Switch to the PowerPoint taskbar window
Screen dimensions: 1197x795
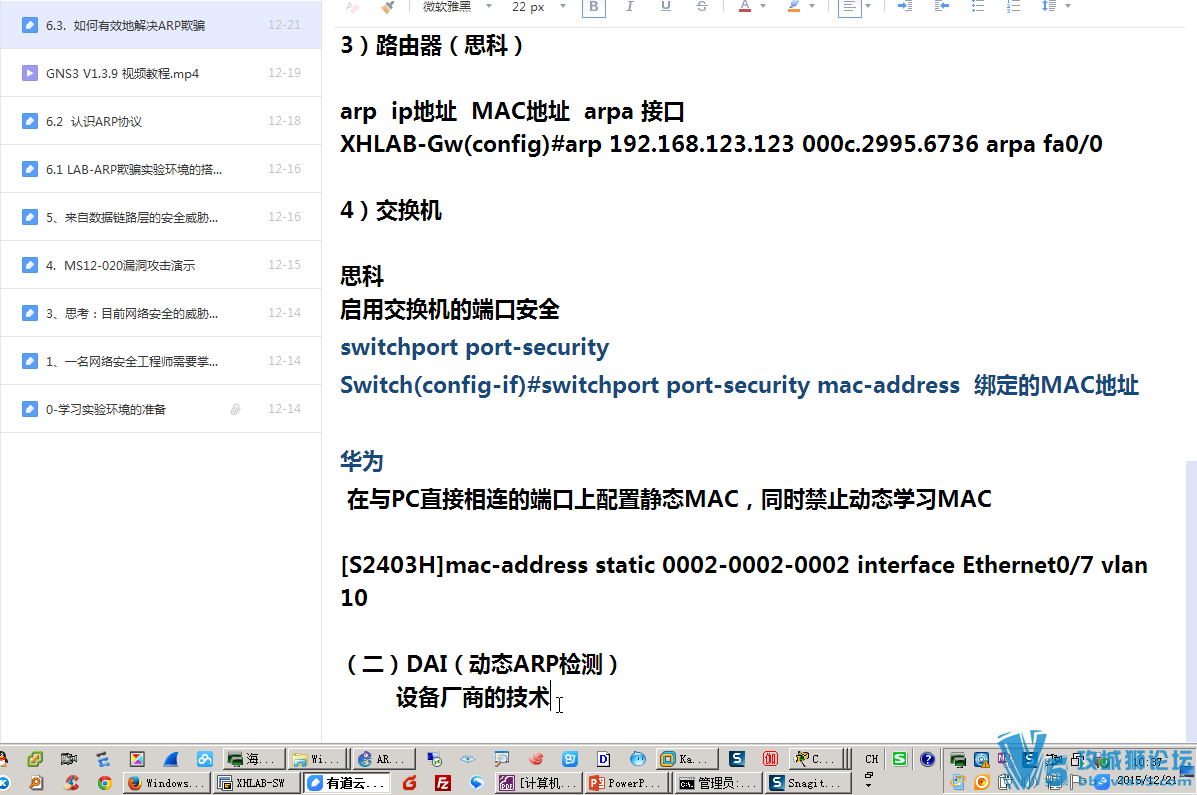click(x=625, y=782)
